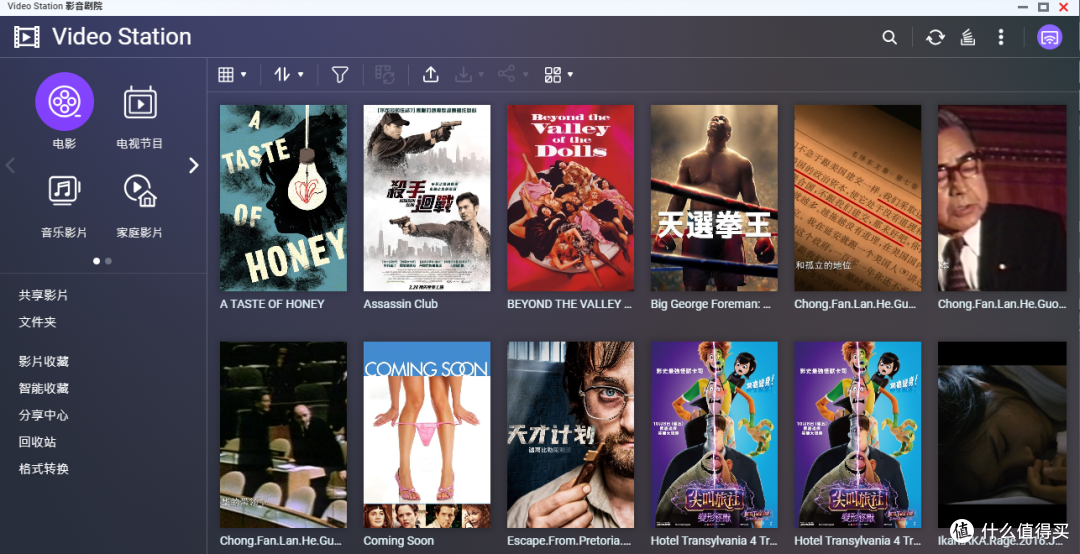1080x554 pixels.
Task: Click the filter funnel icon
Action: [x=340, y=74]
